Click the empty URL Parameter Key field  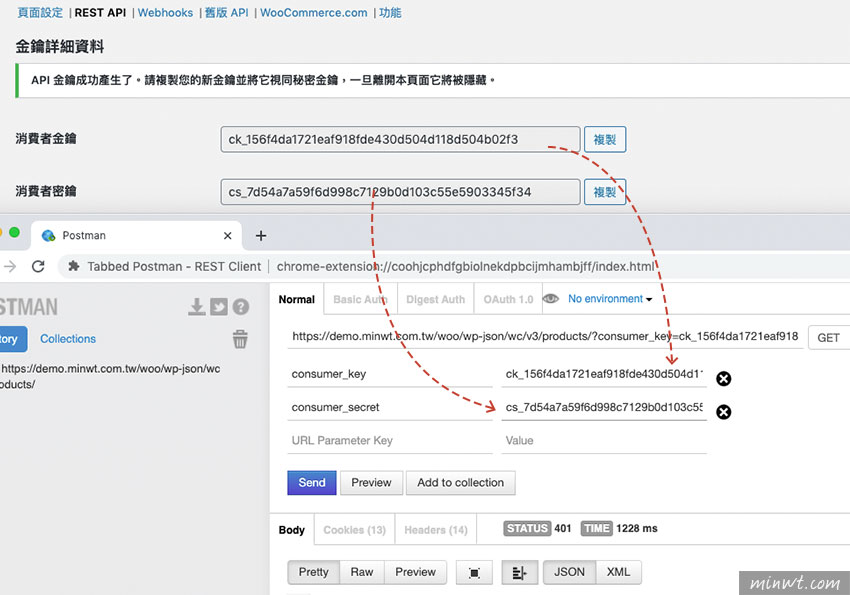point(390,441)
